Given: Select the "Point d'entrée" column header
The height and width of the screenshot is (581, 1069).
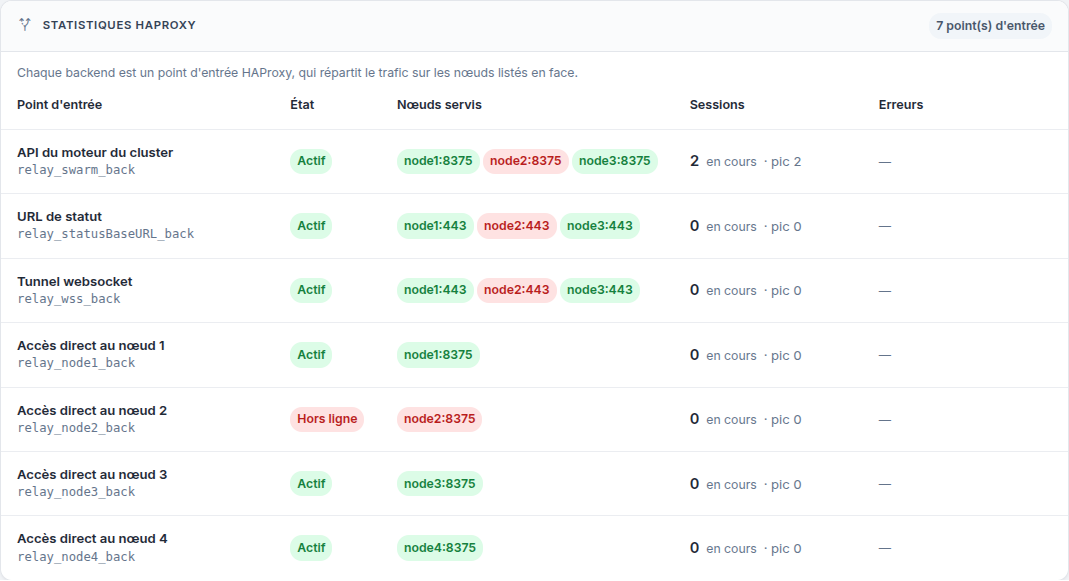Looking at the screenshot, I should [x=59, y=105].
